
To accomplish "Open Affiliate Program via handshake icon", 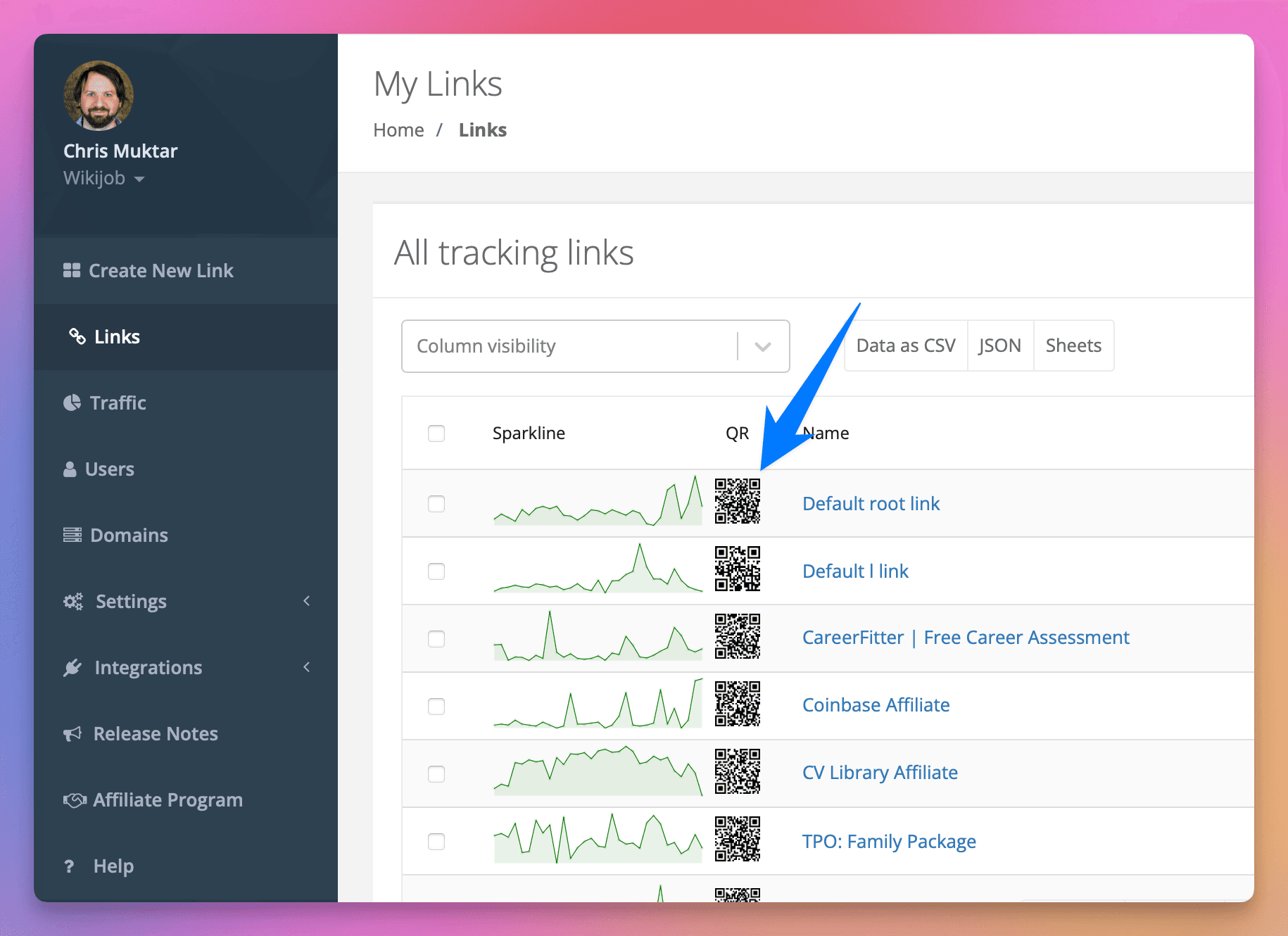I will click(72, 799).
